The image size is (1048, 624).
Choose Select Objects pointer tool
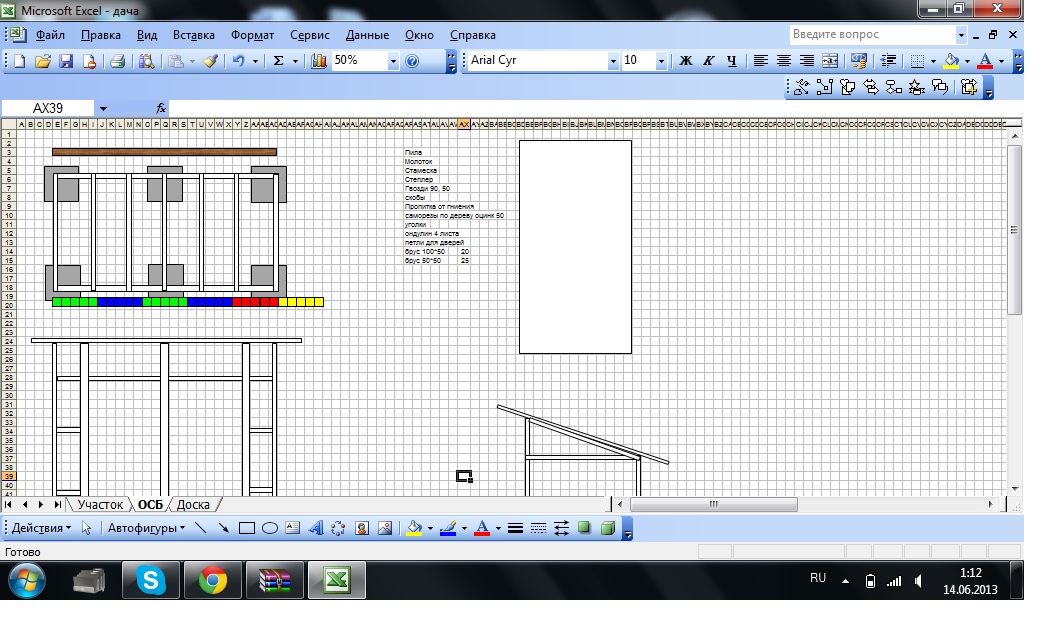[x=86, y=528]
